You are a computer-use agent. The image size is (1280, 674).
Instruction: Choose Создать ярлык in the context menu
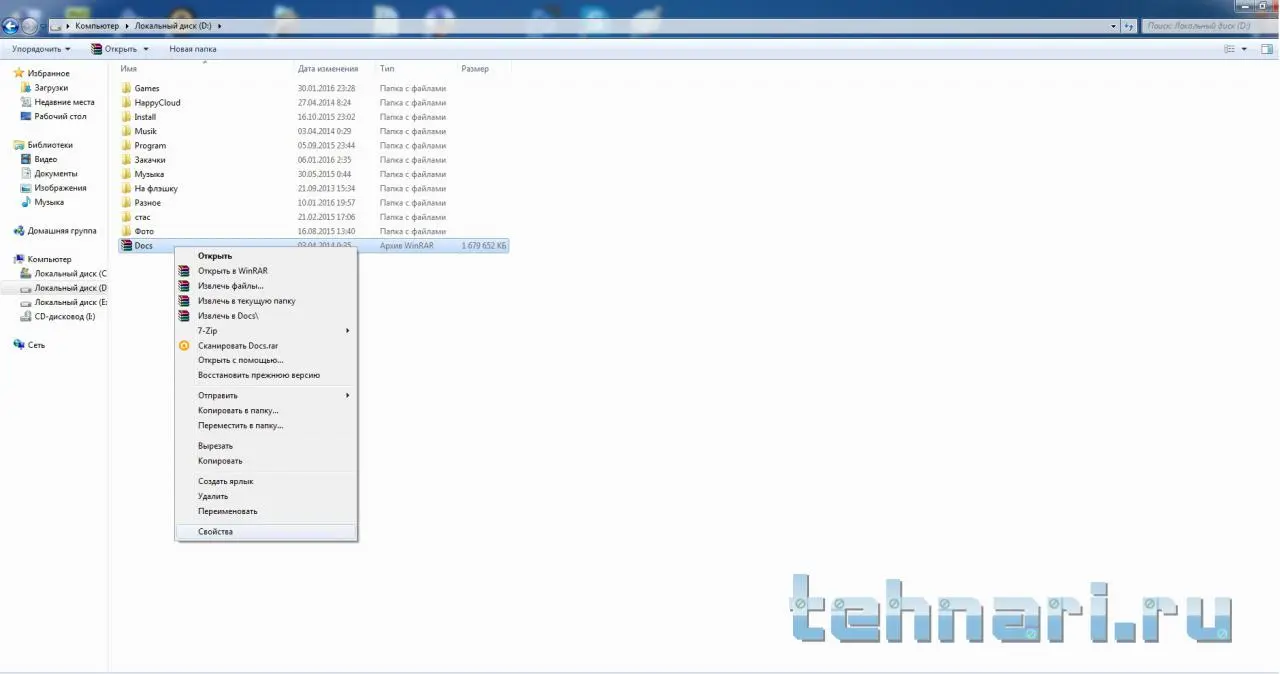pos(266,481)
